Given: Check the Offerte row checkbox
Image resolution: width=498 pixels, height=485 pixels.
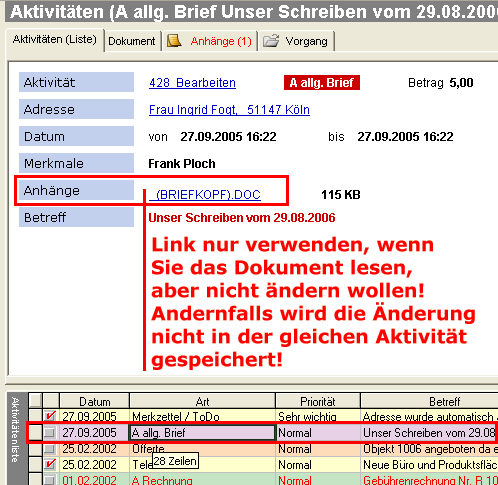Looking at the screenshot, I should click(50, 449).
